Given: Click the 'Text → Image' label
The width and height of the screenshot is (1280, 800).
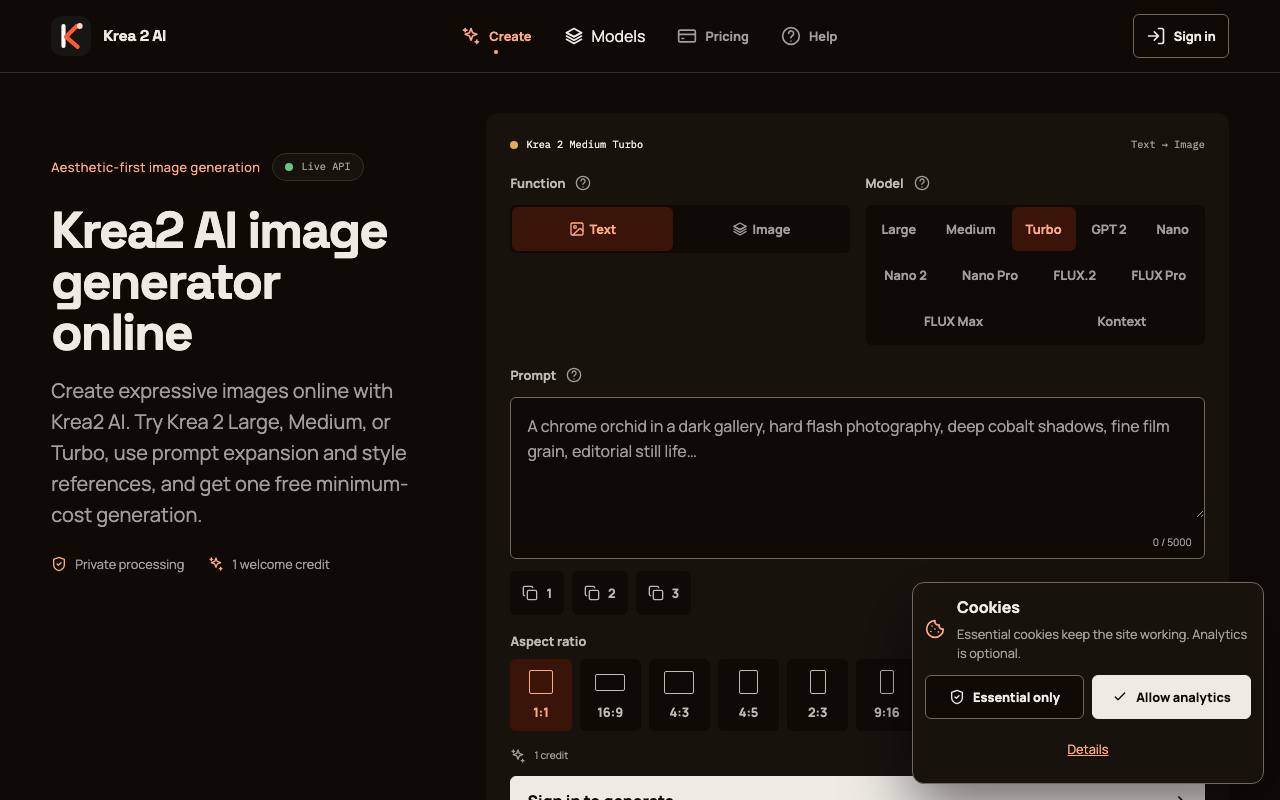Looking at the screenshot, I should (x=1167, y=145).
